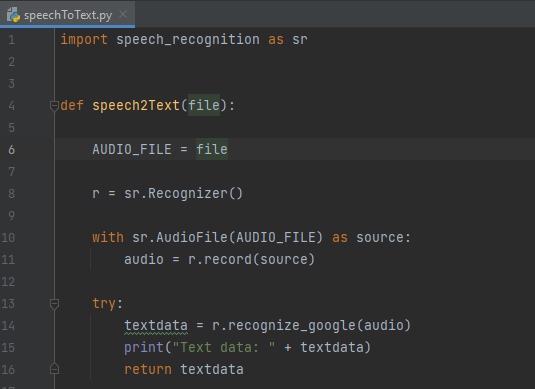This screenshot has height=389, width=535.
Task: Click the 'def' keyword
Action: [x=72, y=105]
